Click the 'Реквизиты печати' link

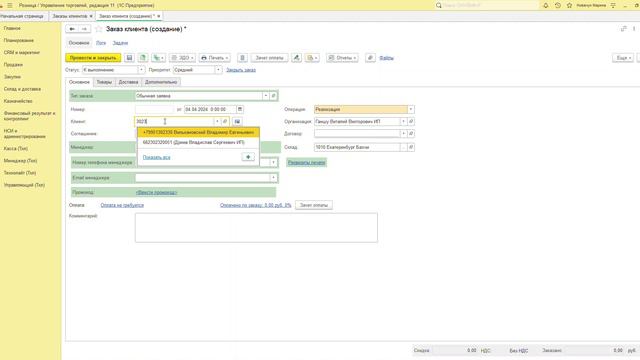tap(307, 162)
